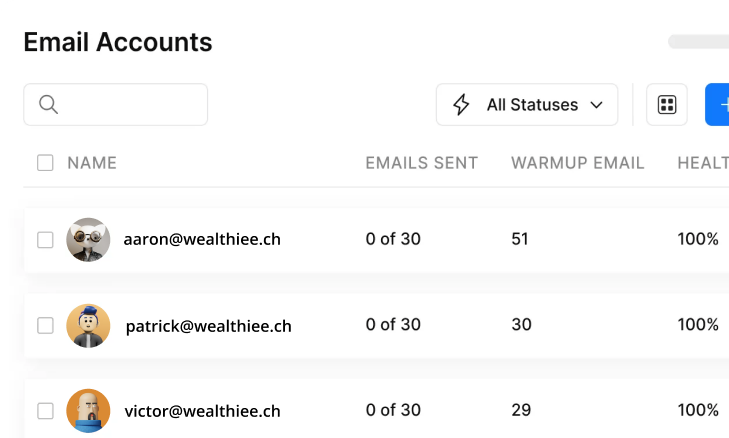Click the magnifying glass search icon
Viewport: 729px width, 438px height.
(x=48, y=105)
